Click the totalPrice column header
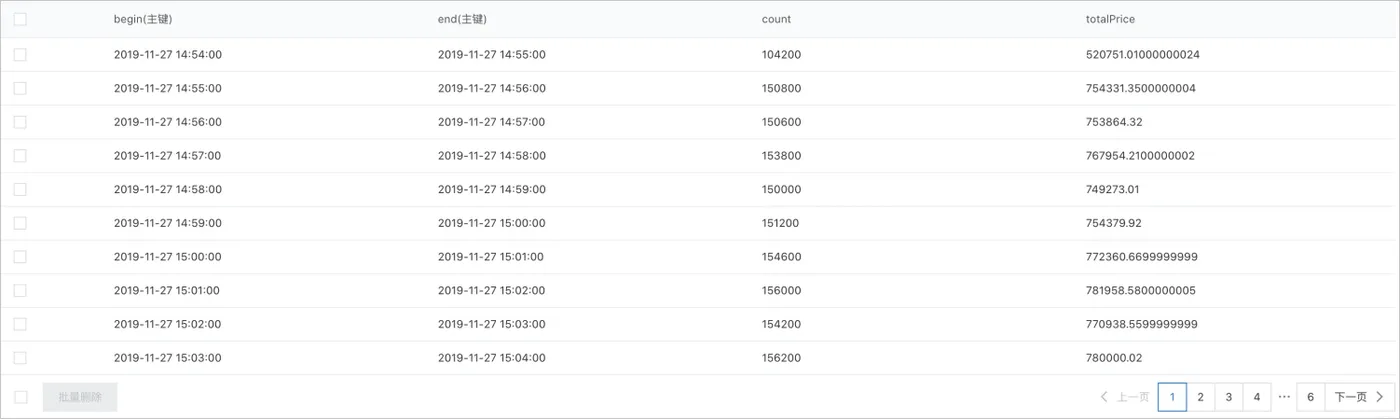The height and width of the screenshot is (419, 1400). click(x=1110, y=19)
